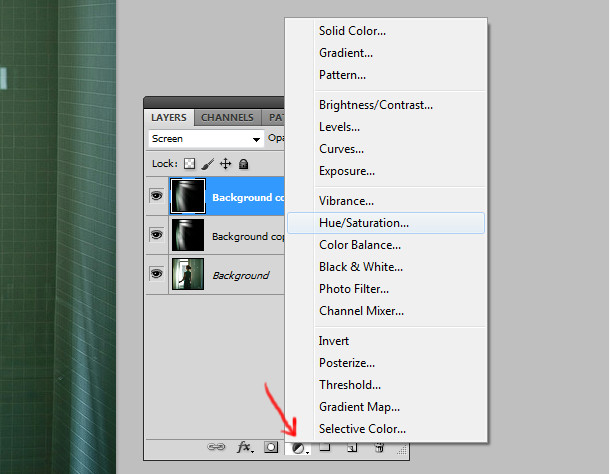The image size is (610, 474).
Task: Switch to the Channels tab
Action: (x=227, y=117)
